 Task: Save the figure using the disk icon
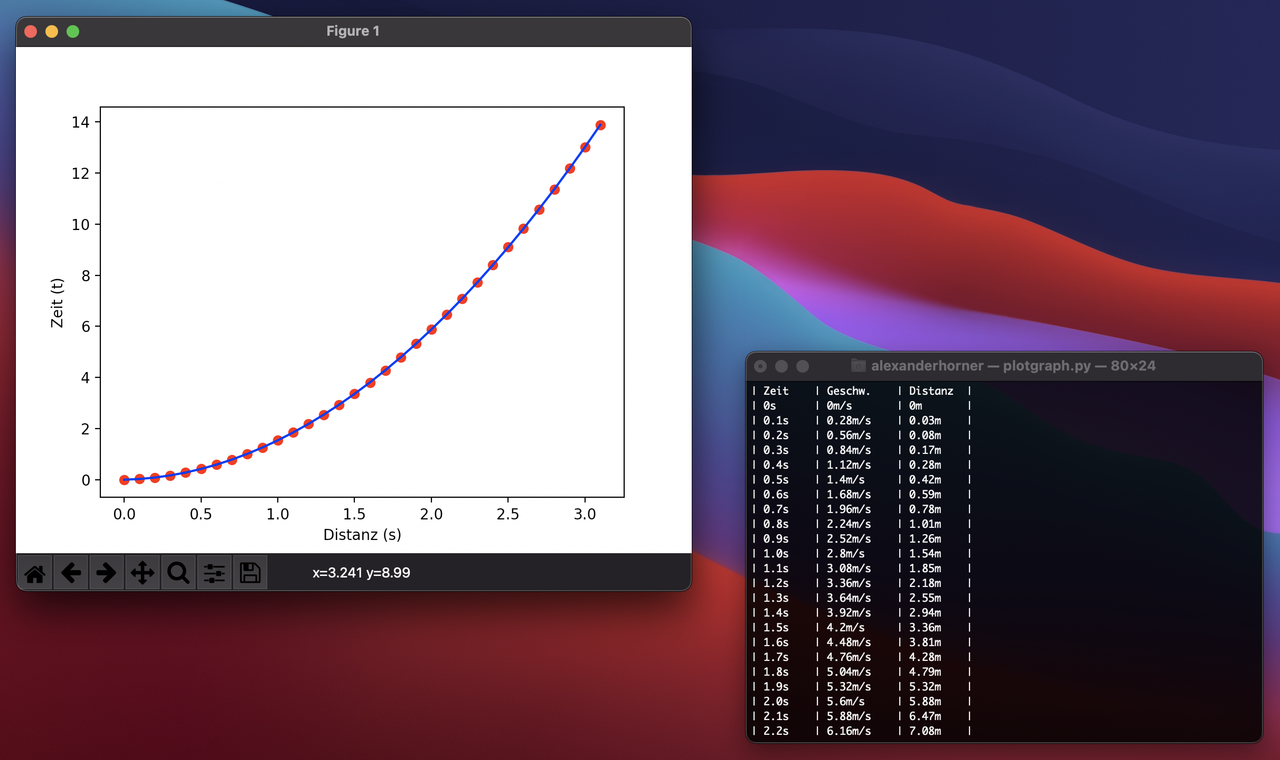click(x=250, y=572)
